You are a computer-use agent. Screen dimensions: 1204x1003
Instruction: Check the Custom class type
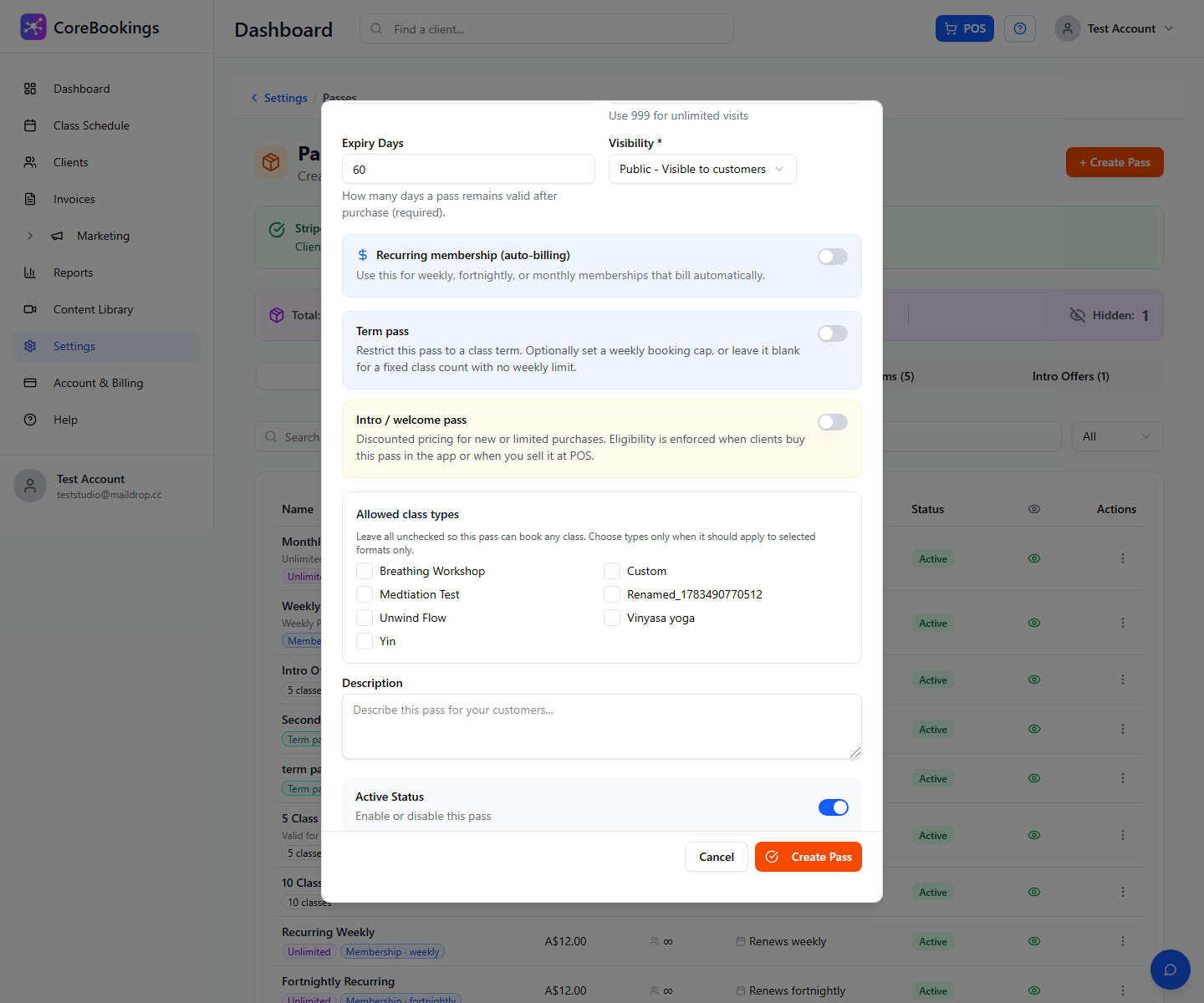tap(612, 571)
